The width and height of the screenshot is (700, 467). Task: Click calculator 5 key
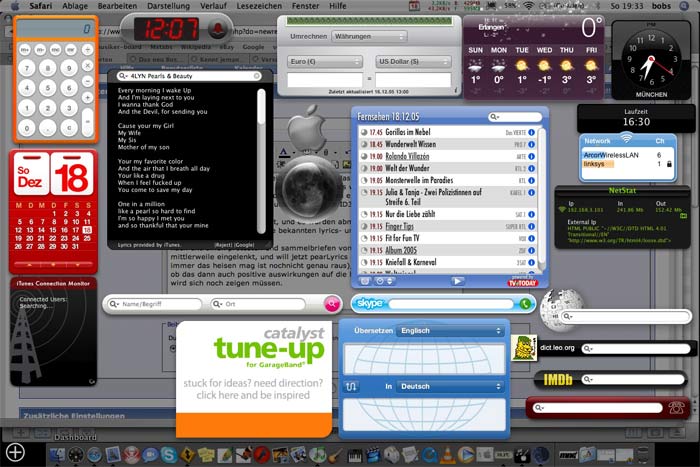click(x=48, y=88)
